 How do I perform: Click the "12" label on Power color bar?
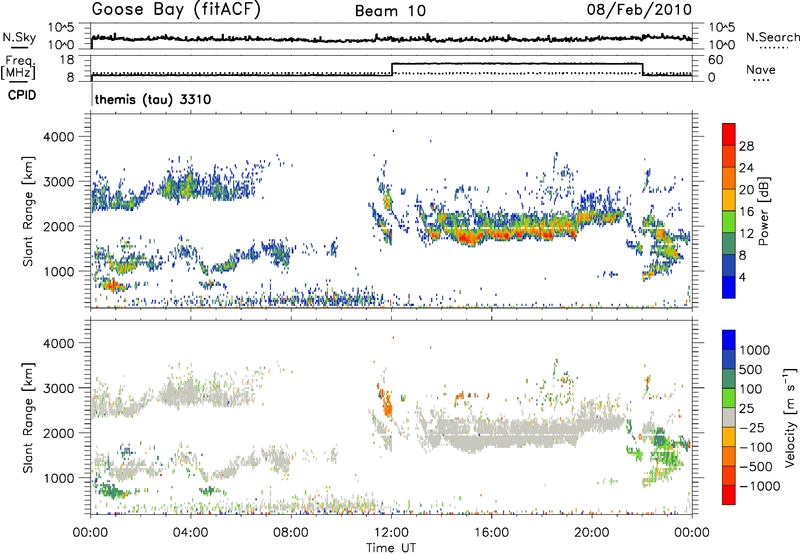coord(746,234)
